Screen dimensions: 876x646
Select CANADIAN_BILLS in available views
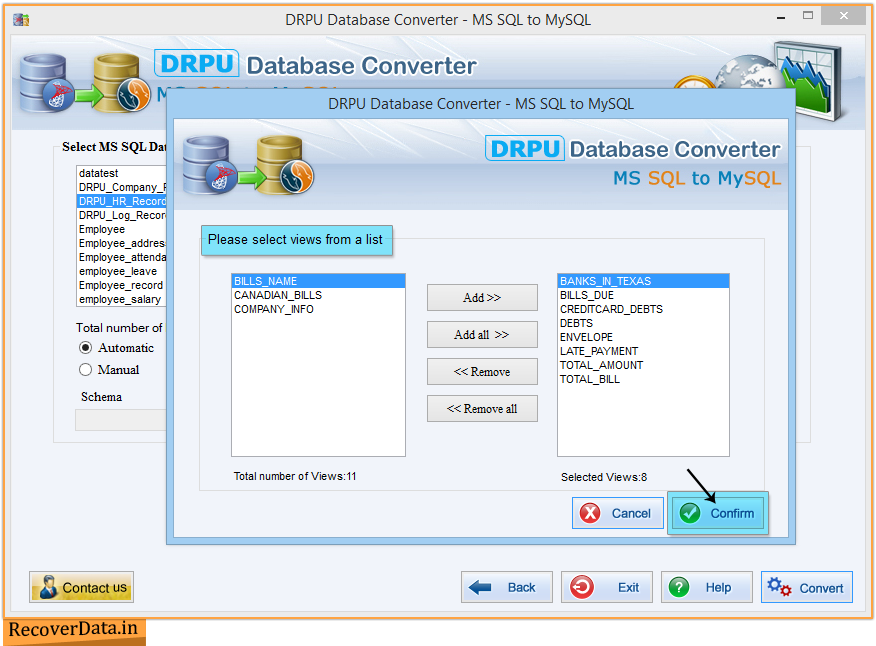click(x=318, y=295)
